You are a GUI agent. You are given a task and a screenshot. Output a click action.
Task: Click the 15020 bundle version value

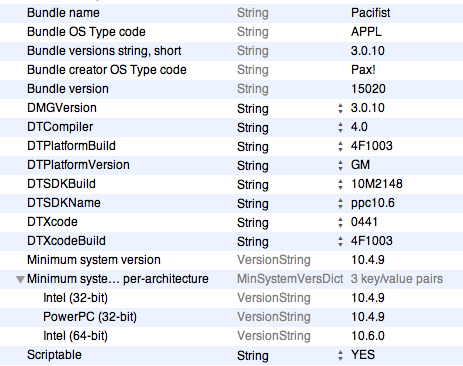point(368,89)
